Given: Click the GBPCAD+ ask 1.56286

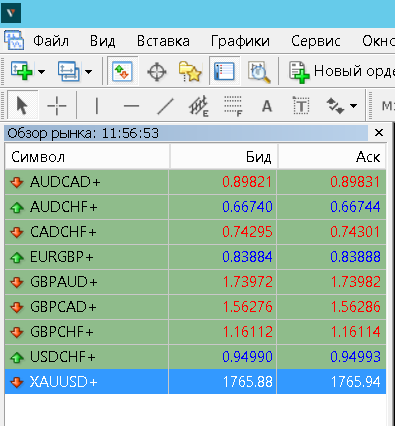Looking at the screenshot, I should pyautogui.click(x=355, y=307).
